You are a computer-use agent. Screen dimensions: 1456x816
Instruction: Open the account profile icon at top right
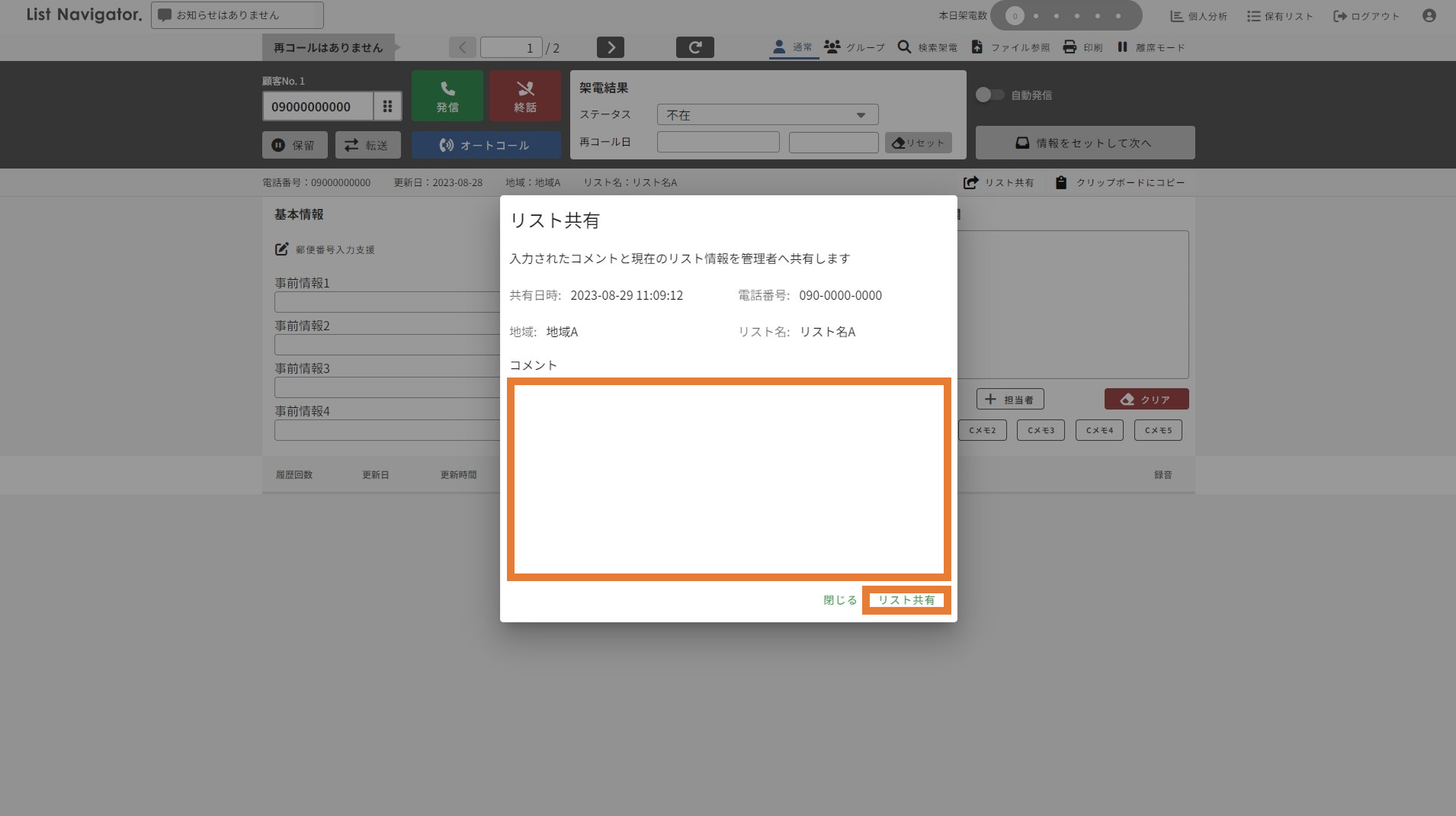click(x=1429, y=14)
